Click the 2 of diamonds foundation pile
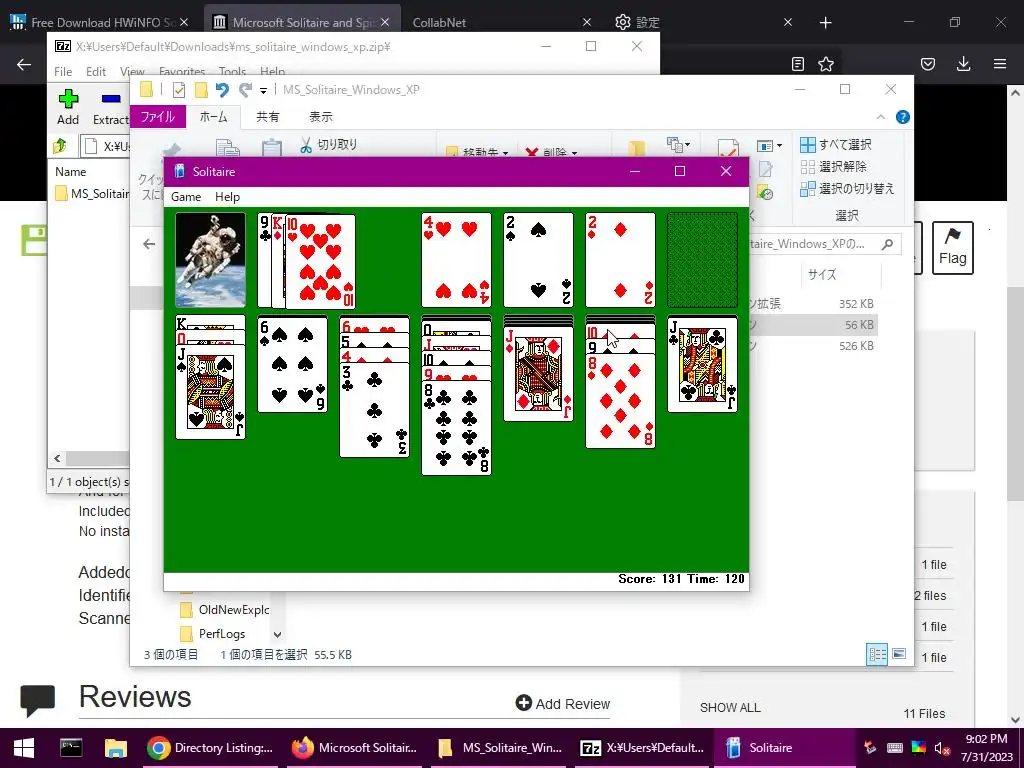1024x768 pixels. [620, 260]
